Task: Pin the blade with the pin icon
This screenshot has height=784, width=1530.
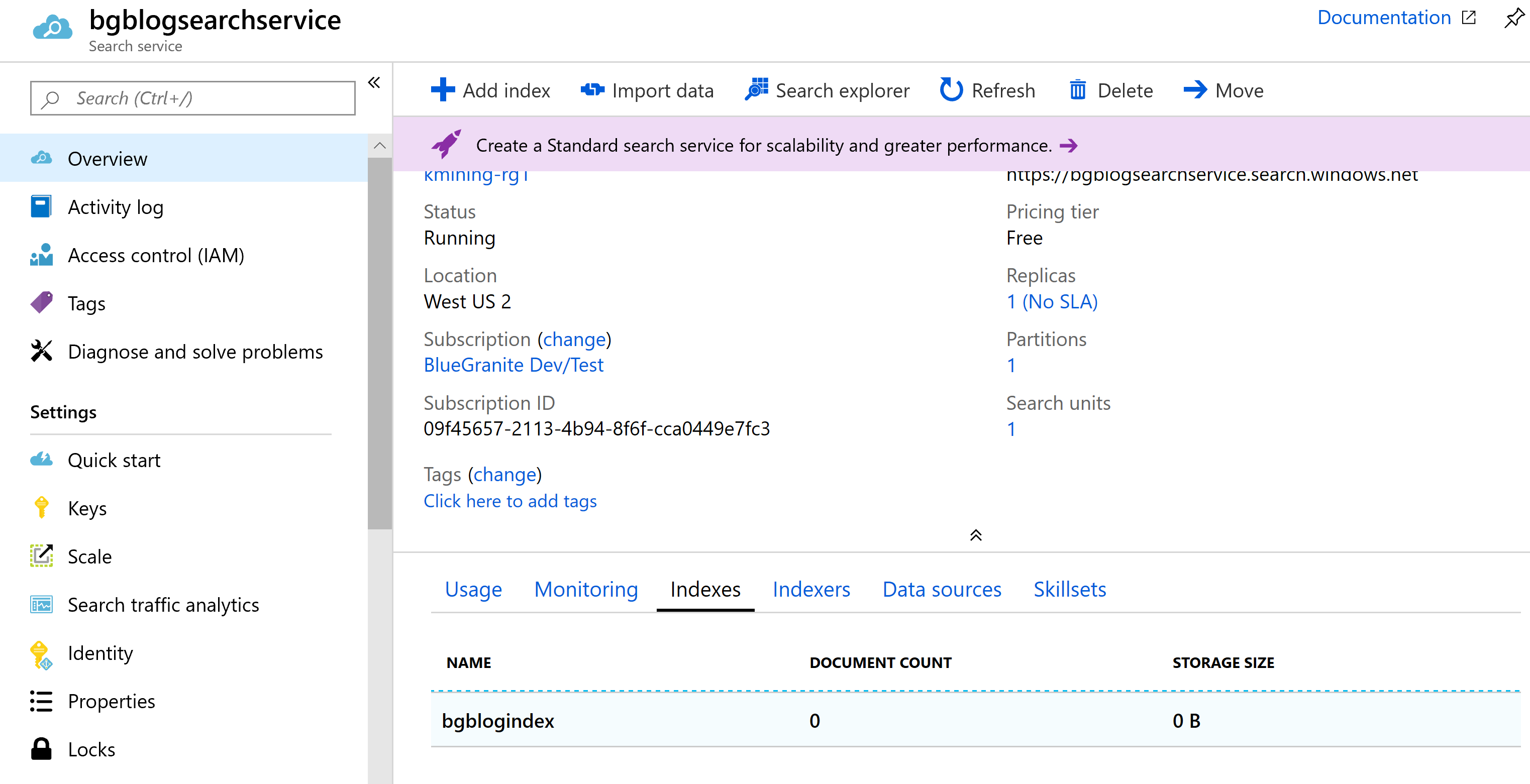Action: coord(1514,18)
